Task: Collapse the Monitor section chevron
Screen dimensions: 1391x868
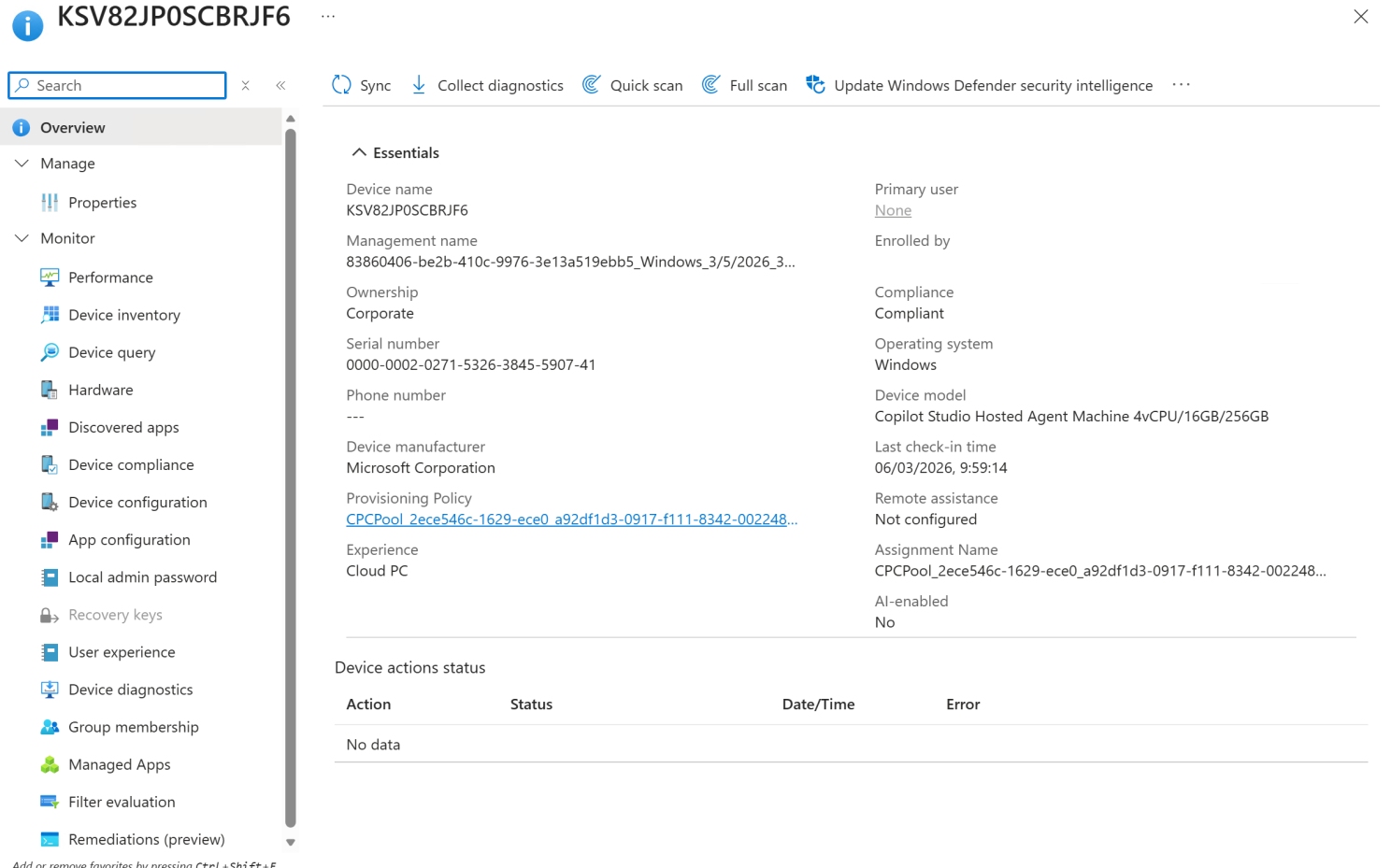Action: pyautogui.click(x=22, y=238)
